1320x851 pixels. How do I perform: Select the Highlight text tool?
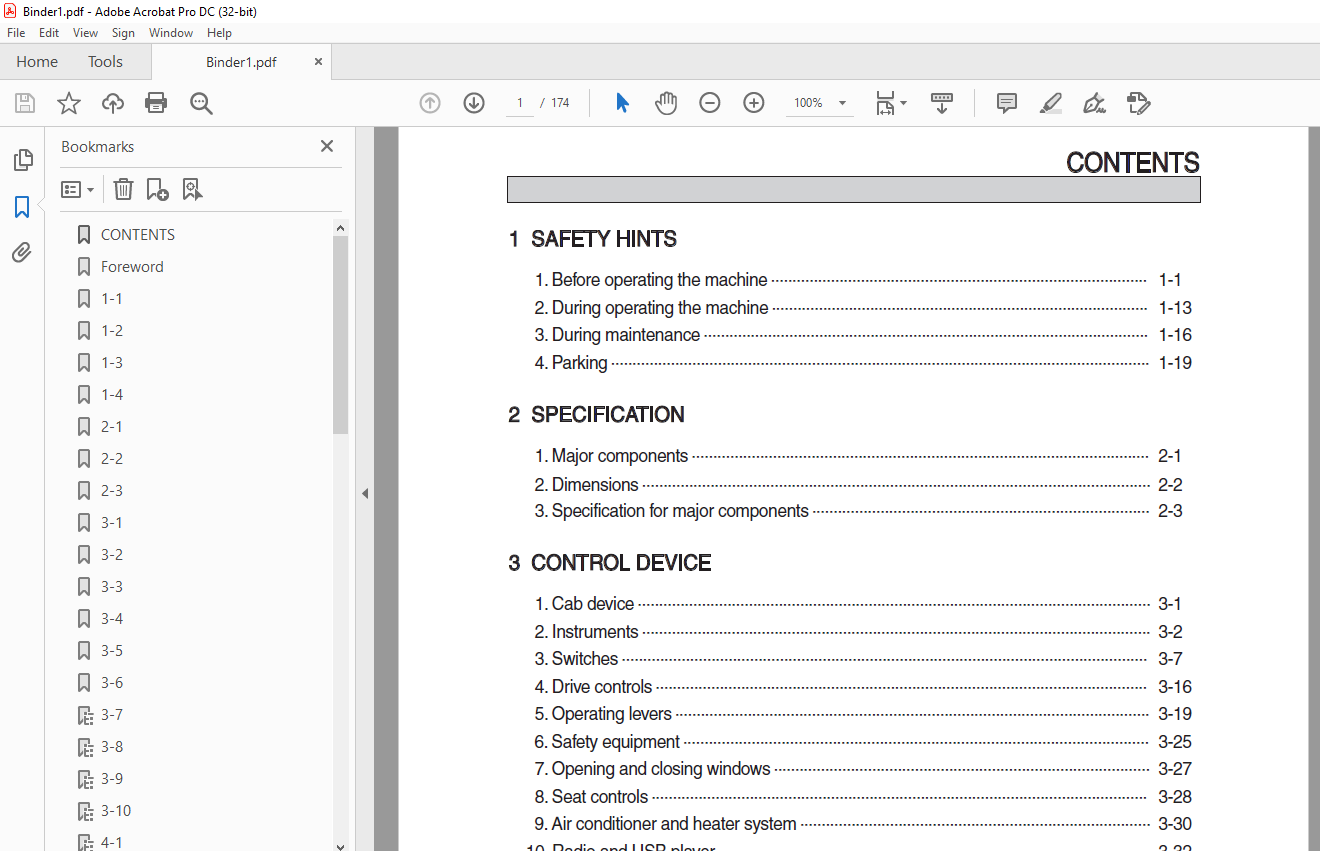tap(1051, 103)
